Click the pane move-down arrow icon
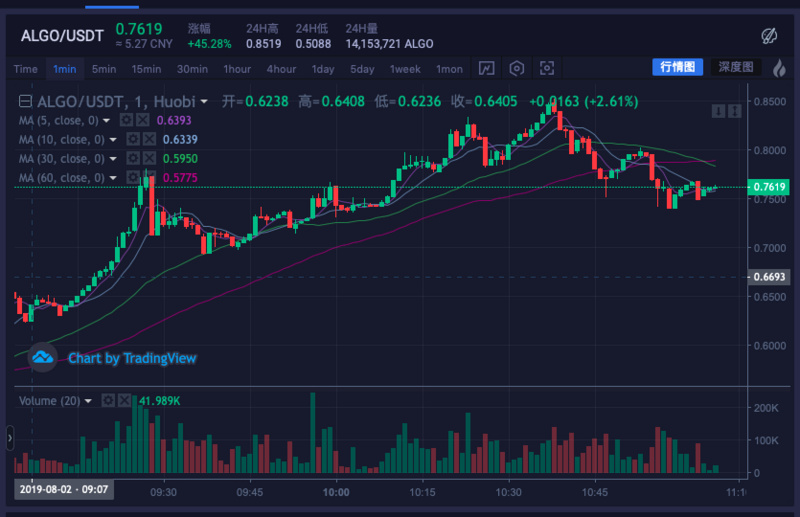 click(718, 111)
